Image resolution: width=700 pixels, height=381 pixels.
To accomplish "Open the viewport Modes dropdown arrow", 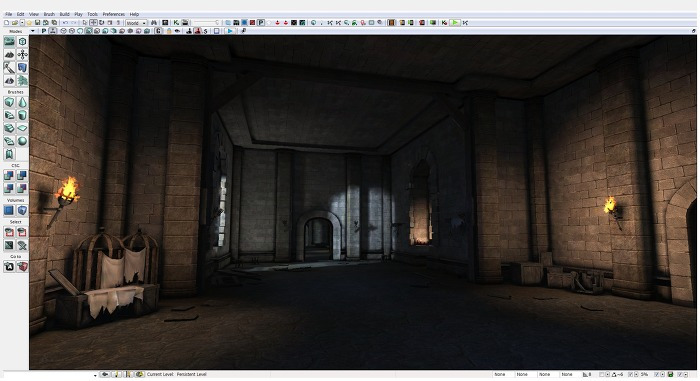I will [33, 31].
